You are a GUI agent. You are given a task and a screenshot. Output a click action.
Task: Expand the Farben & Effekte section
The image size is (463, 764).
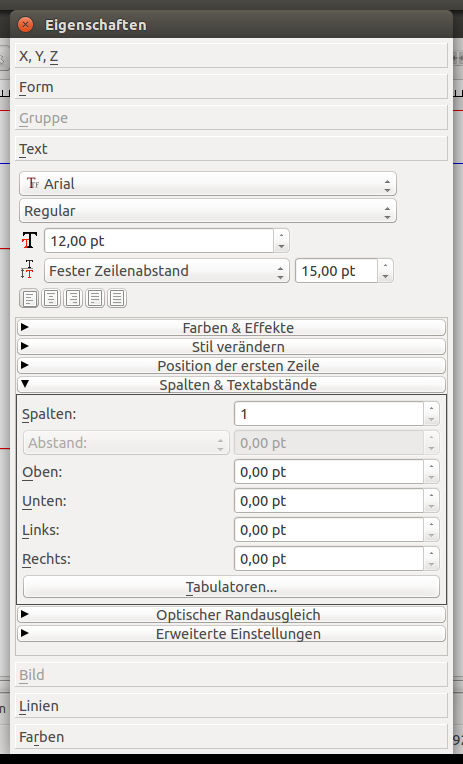coord(232,327)
